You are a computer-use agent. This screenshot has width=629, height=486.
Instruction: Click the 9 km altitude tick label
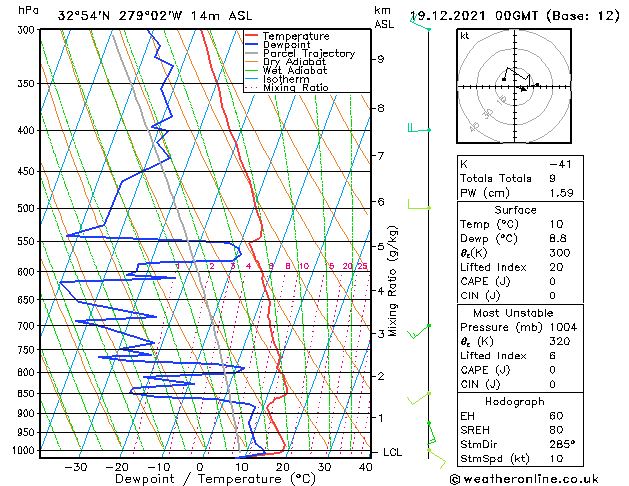click(380, 59)
